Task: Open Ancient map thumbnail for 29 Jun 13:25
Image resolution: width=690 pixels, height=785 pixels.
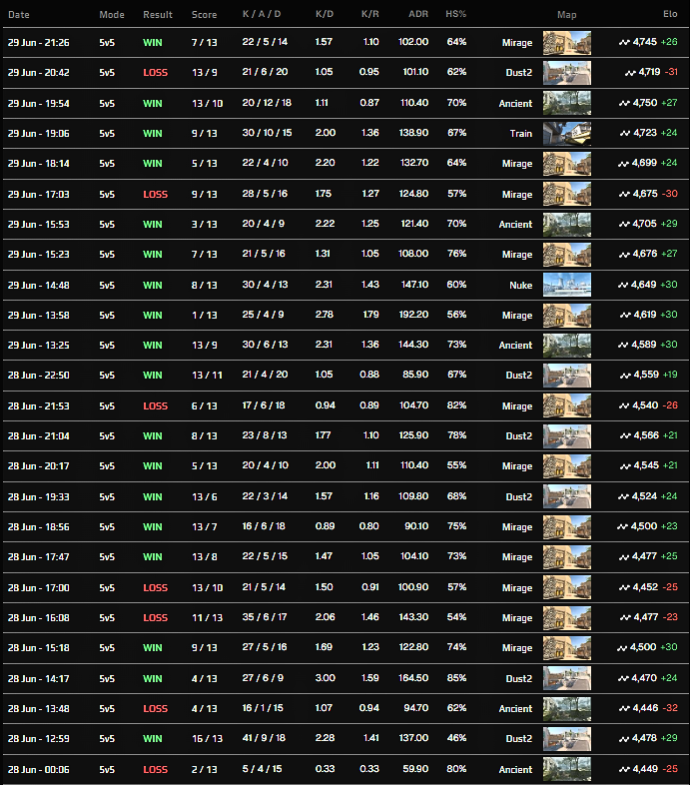Action: click(567, 345)
